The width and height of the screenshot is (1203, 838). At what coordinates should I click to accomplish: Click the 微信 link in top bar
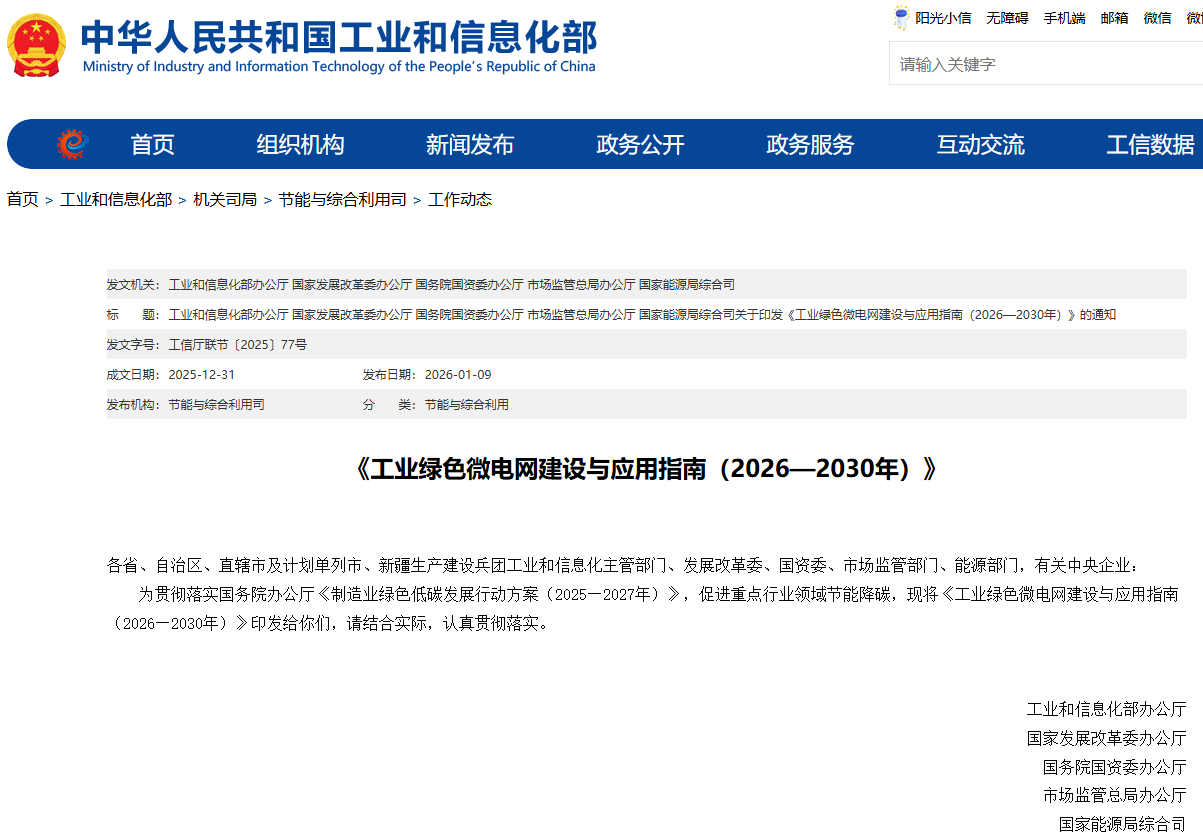click(1157, 18)
